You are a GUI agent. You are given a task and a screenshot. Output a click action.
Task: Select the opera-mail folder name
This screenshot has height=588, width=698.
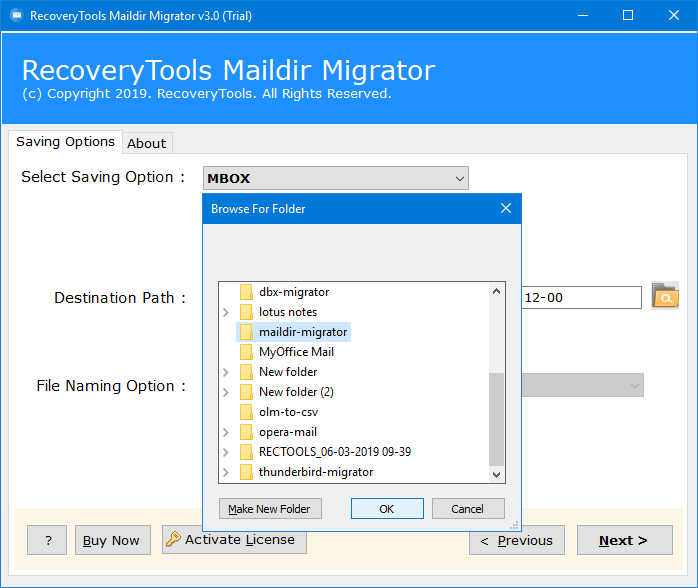(x=288, y=432)
